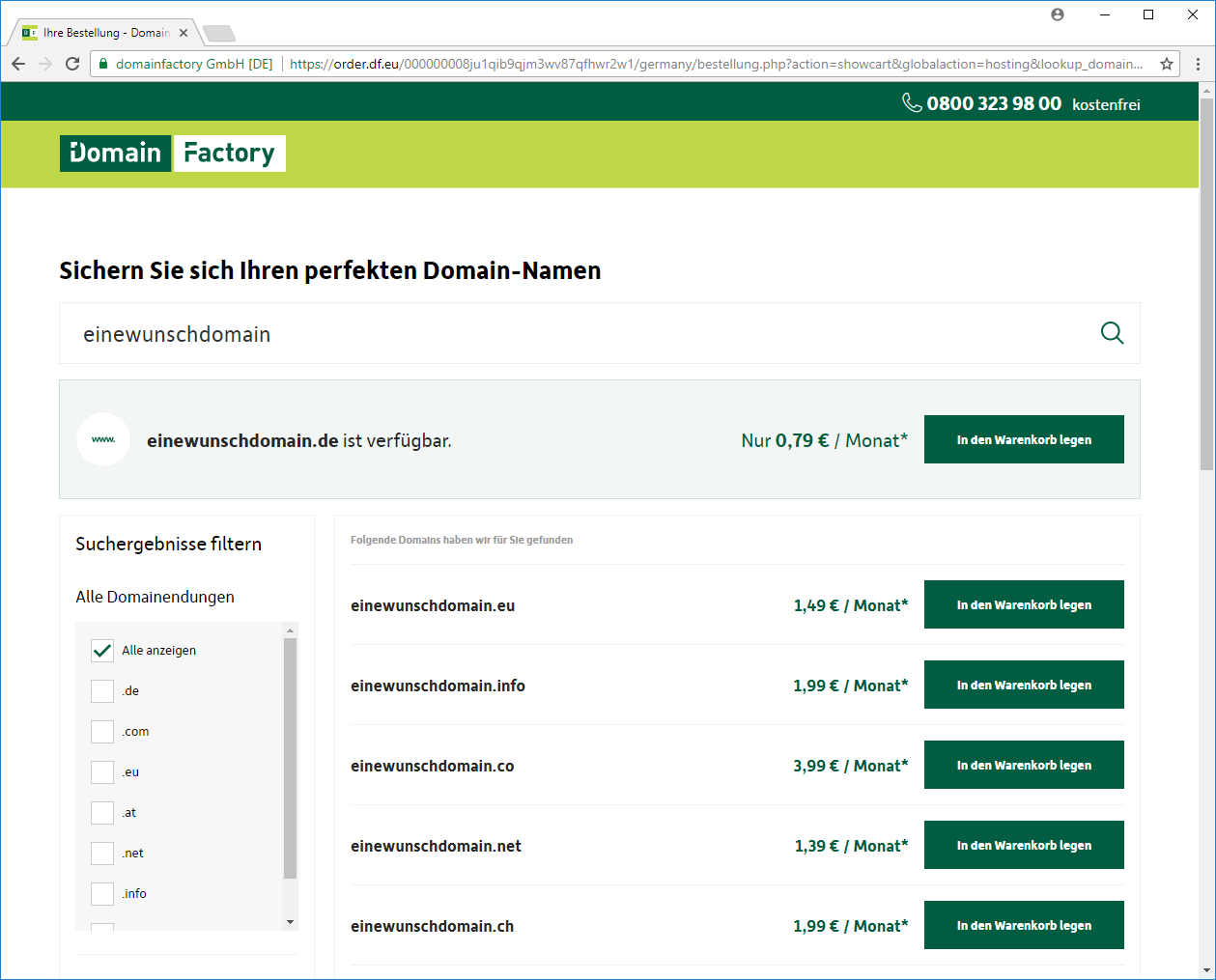The width and height of the screenshot is (1216, 980).
Task: Click the round www icon
Action: click(103, 439)
